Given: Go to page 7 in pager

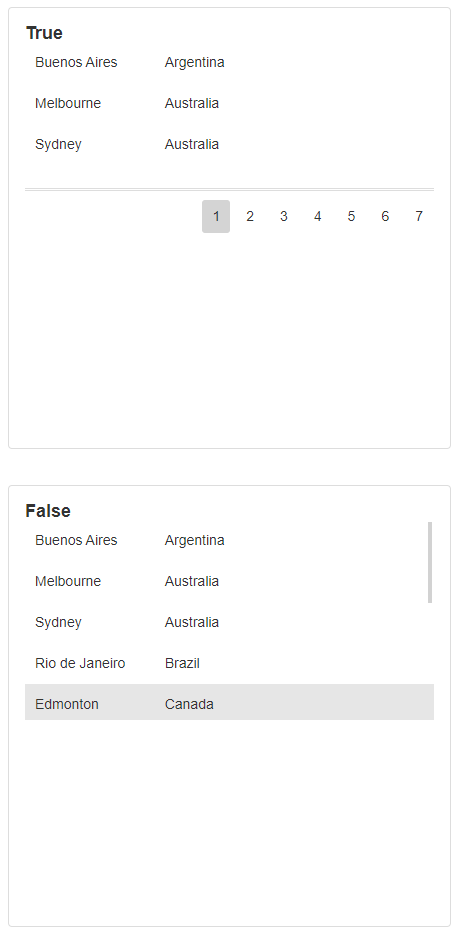Looking at the screenshot, I should click(x=419, y=216).
